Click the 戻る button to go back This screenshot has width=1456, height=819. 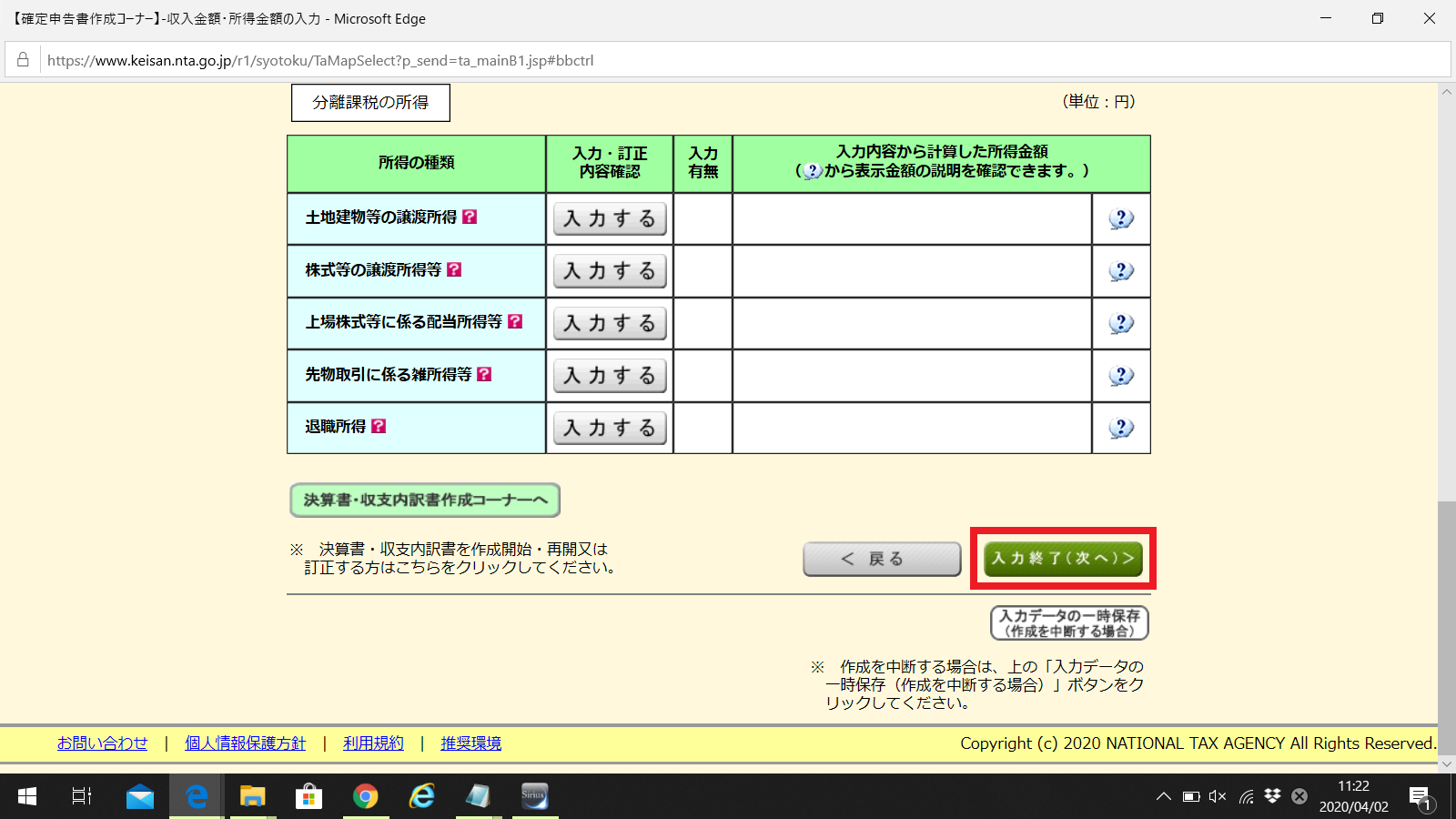880,559
